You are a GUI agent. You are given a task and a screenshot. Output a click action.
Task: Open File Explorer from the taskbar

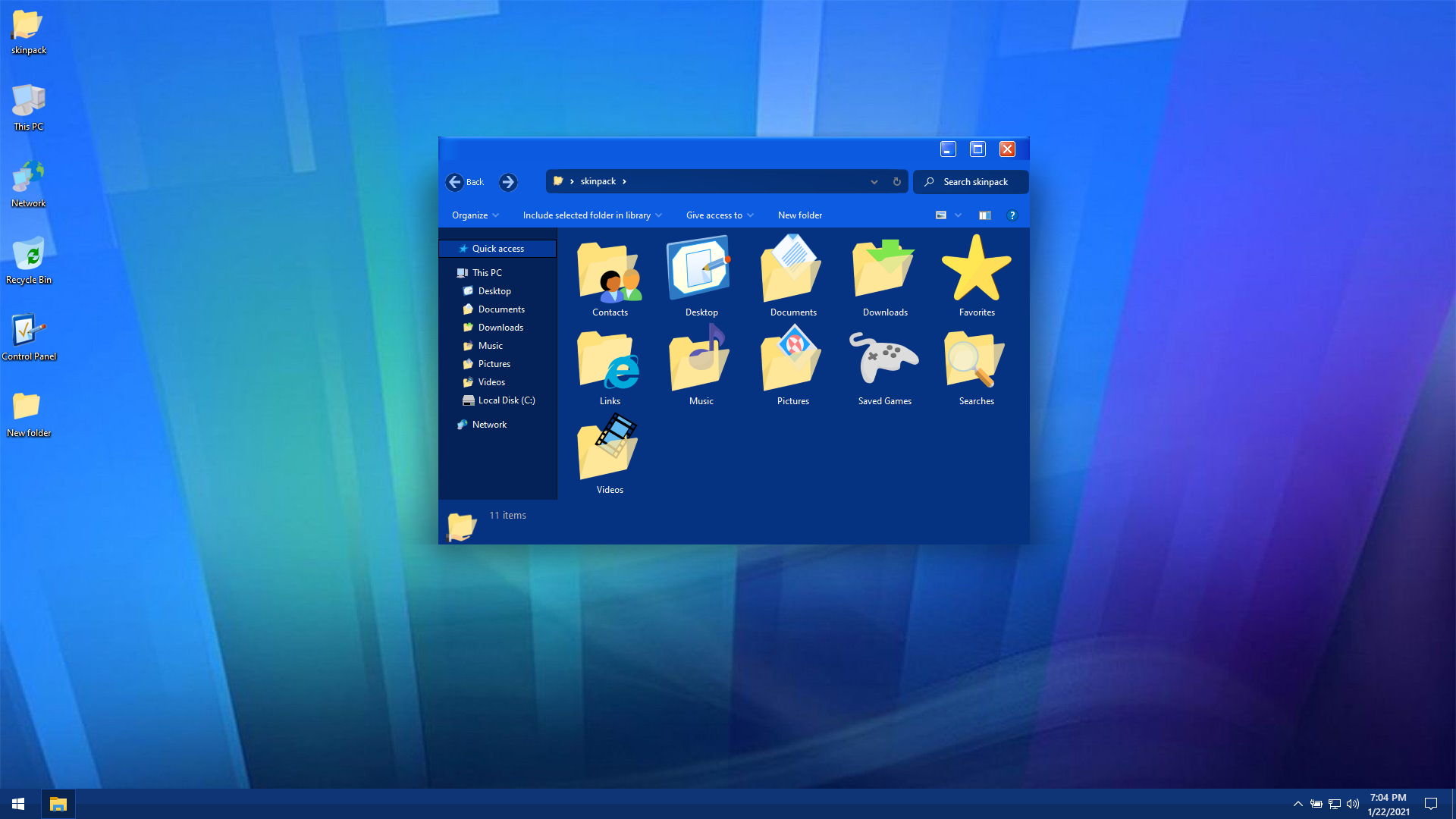(58, 804)
